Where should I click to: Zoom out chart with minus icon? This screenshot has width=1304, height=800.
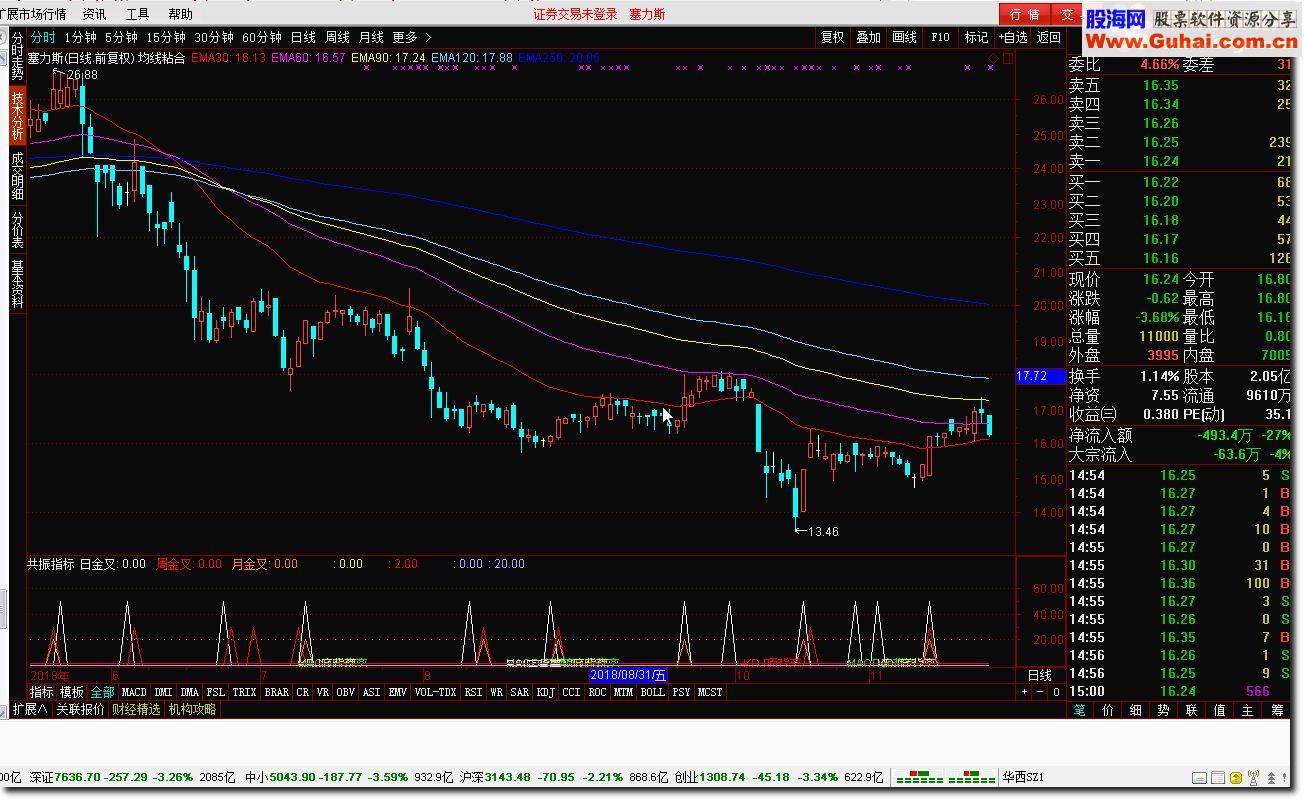click(1040, 692)
